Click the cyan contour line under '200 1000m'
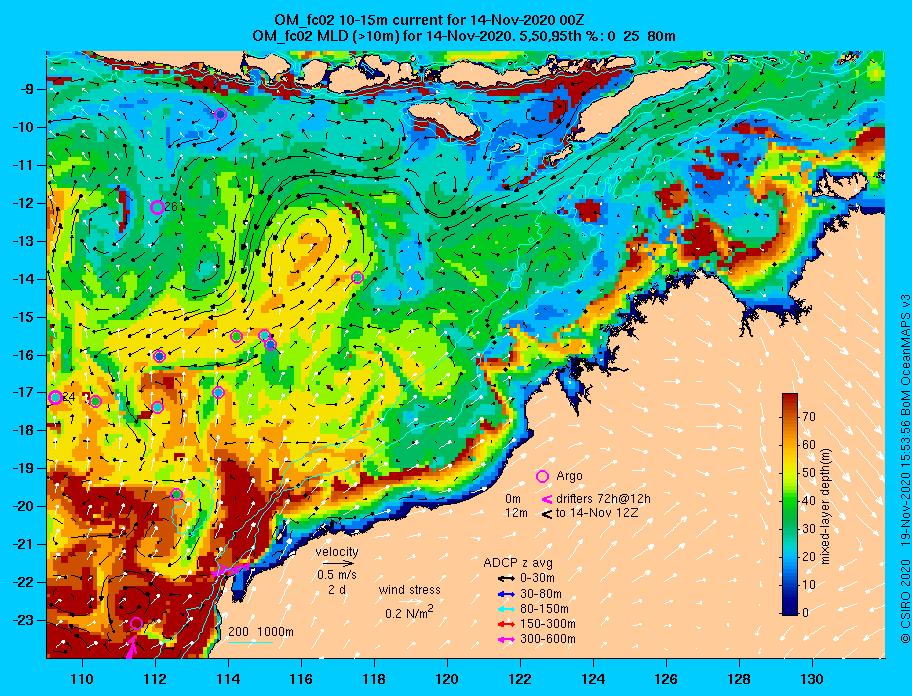 pos(250,643)
